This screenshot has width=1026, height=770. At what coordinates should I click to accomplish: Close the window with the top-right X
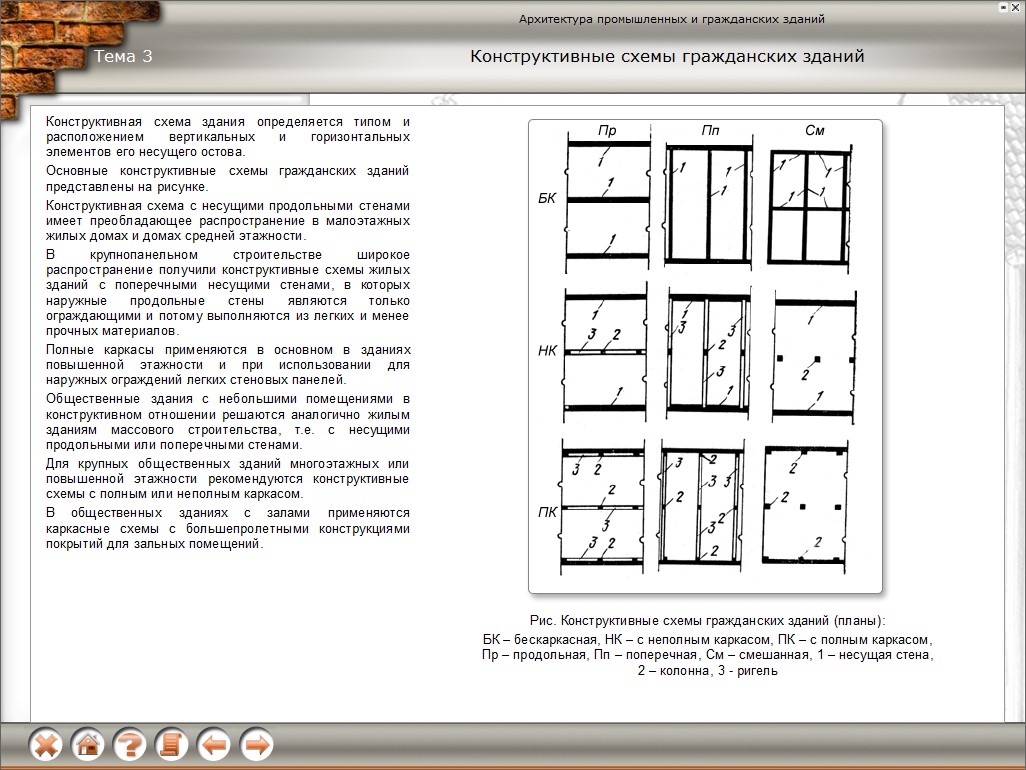1017,7
